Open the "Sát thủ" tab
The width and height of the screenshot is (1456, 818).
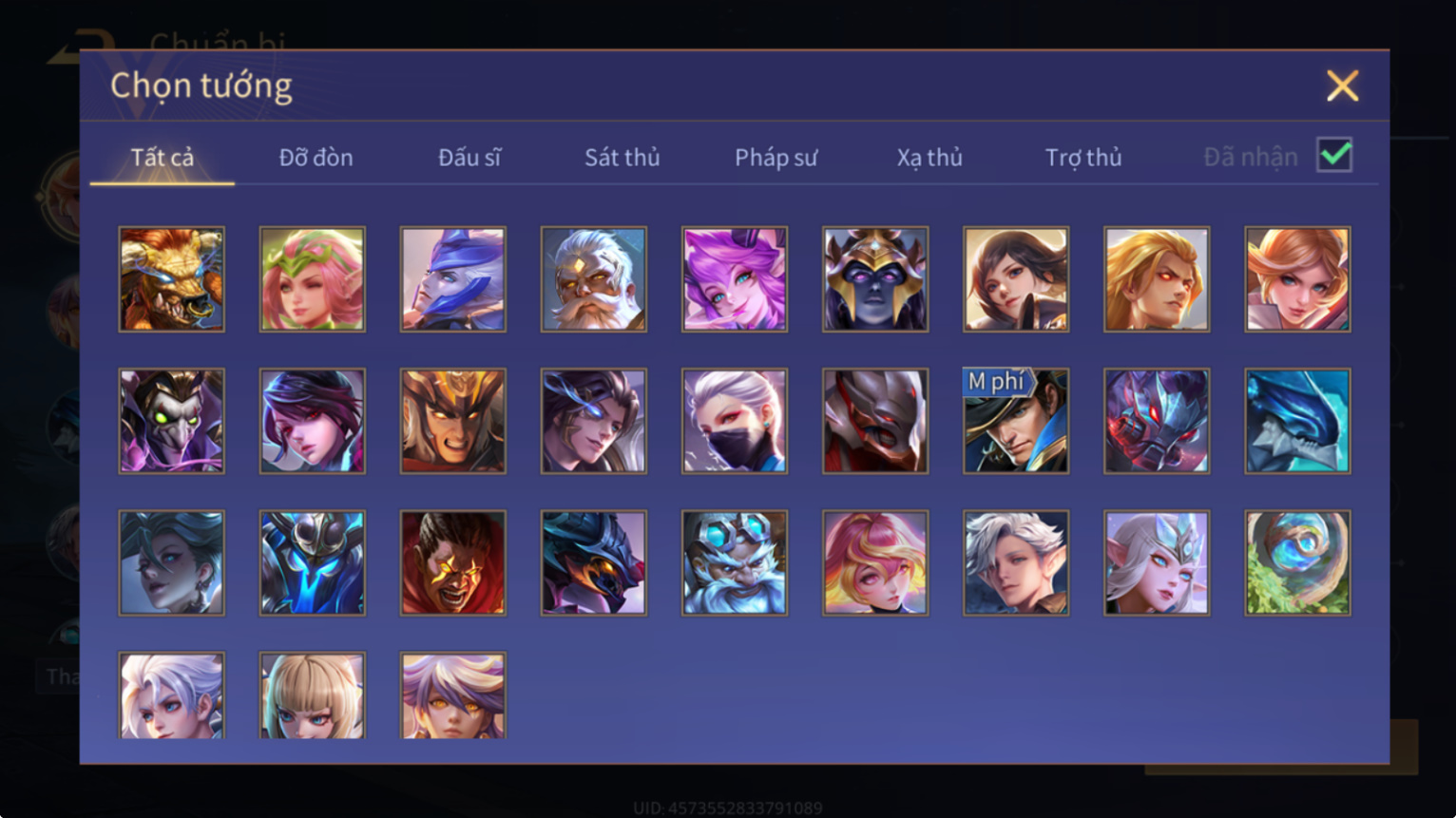[x=622, y=158]
